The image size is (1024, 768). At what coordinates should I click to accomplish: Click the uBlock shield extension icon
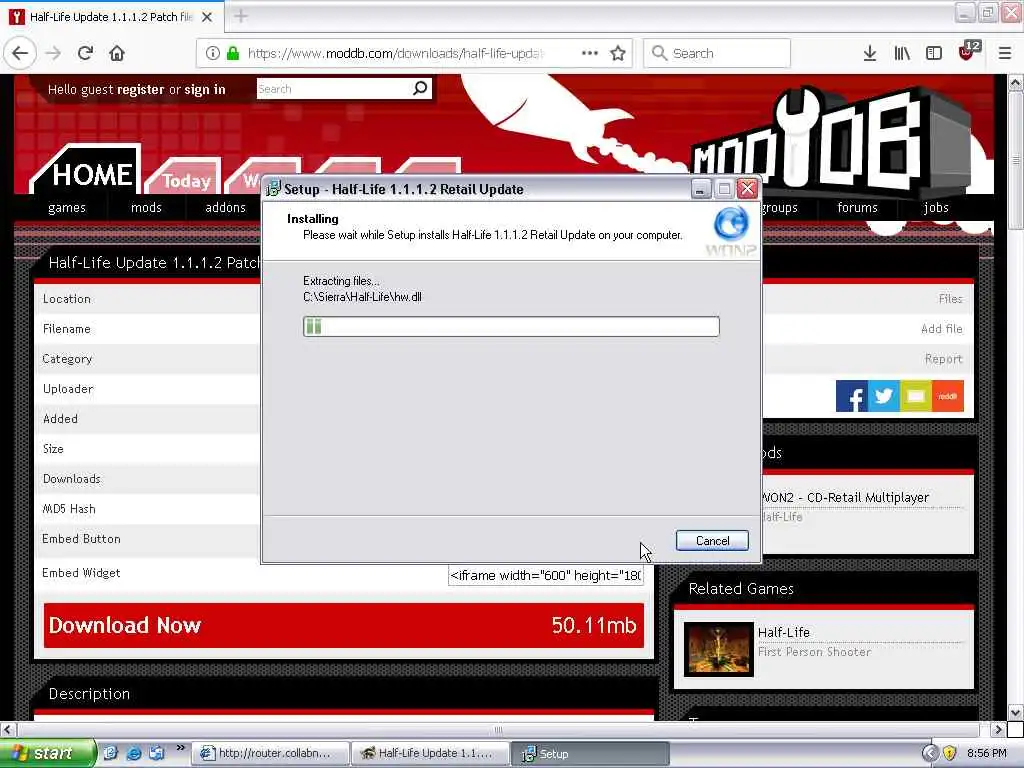(967, 52)
